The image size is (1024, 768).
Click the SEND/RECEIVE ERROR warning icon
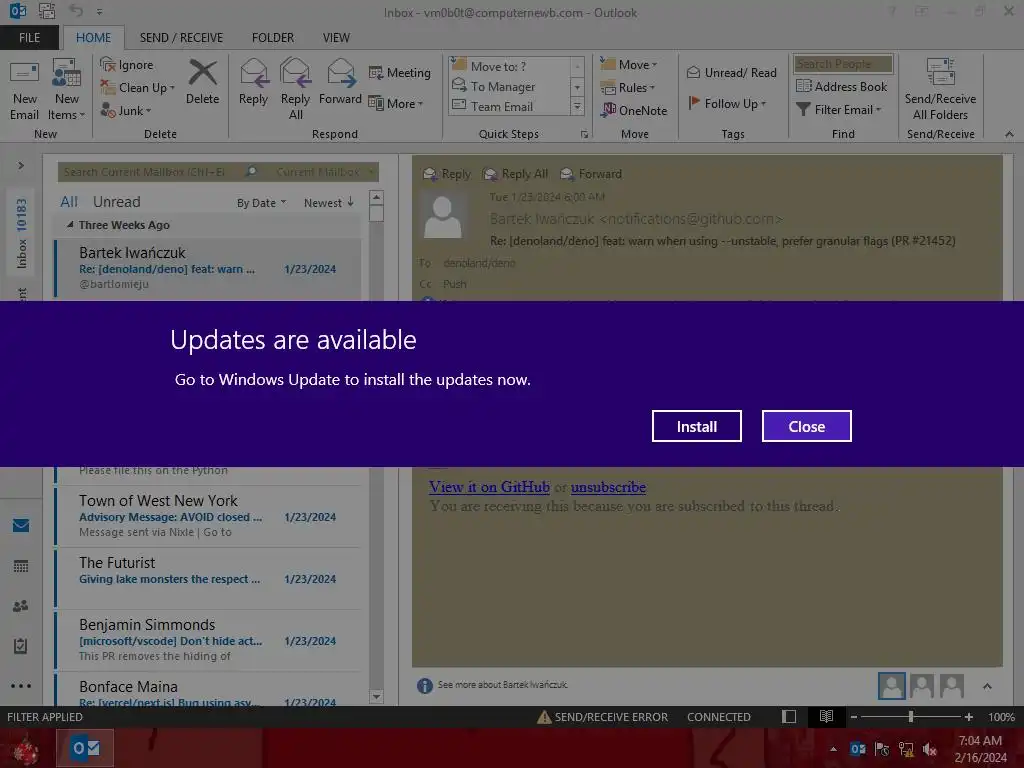coord(544,717)
